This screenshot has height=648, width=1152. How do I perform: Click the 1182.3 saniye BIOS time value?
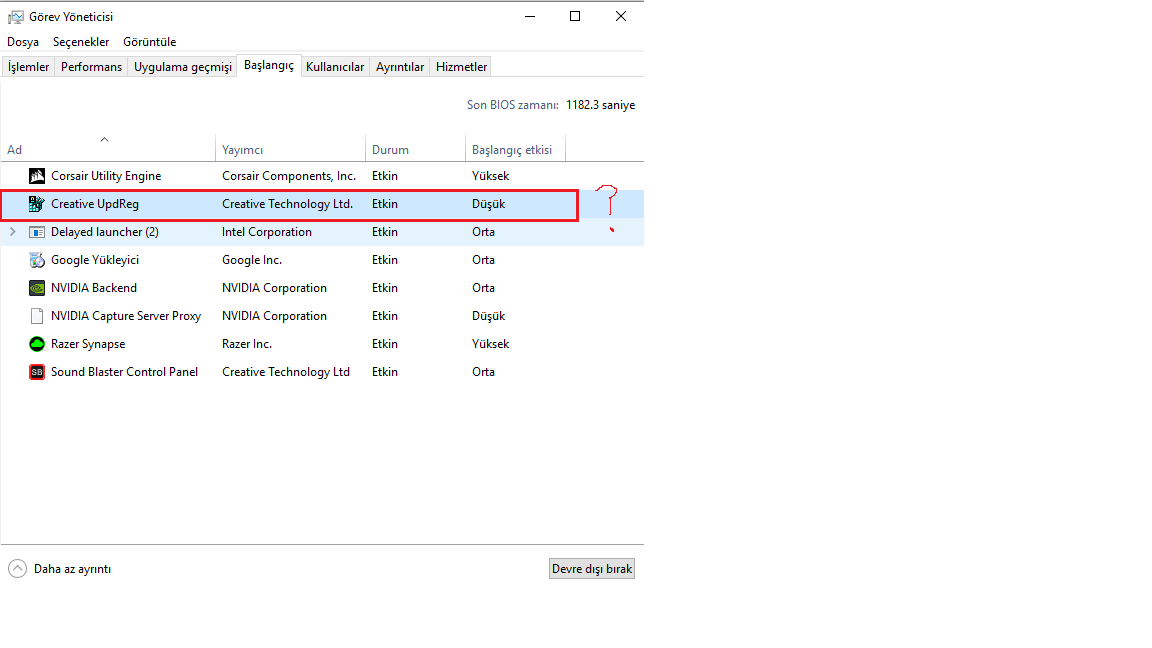600,105
